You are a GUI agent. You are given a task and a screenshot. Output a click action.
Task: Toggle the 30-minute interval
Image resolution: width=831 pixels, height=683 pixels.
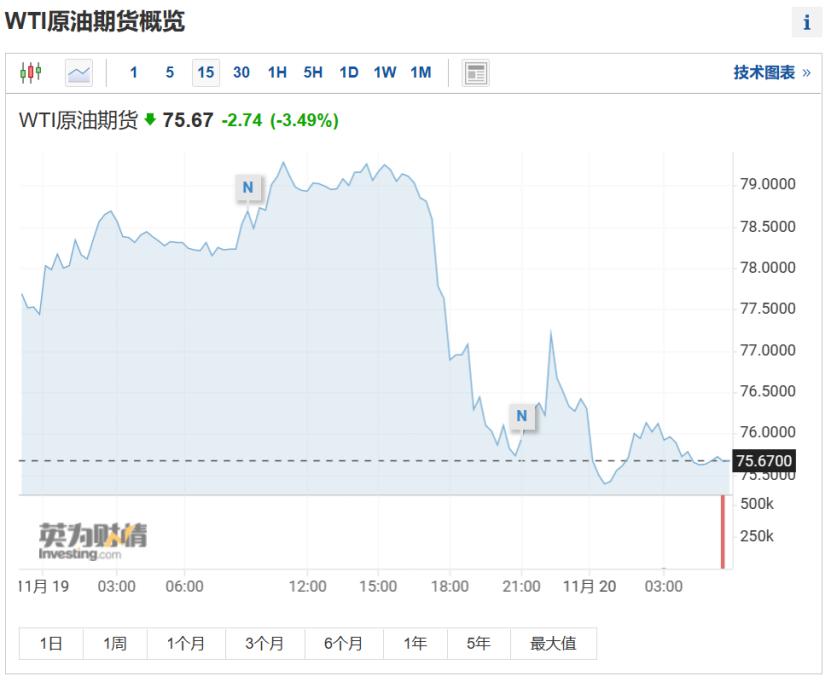(241, 72)
